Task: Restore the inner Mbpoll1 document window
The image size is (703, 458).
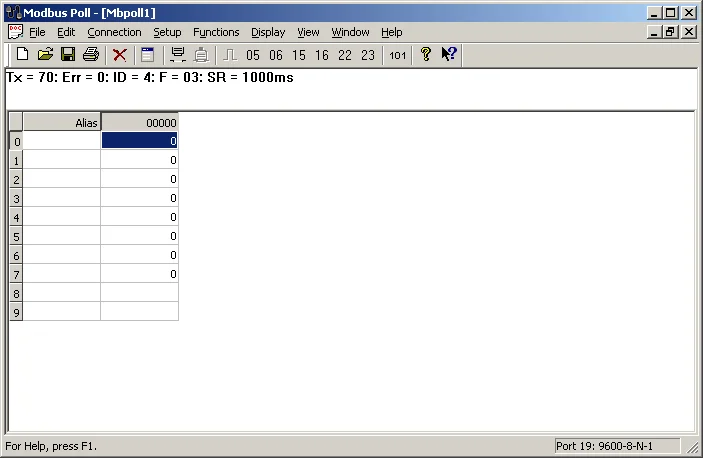Action: (670, 32)
